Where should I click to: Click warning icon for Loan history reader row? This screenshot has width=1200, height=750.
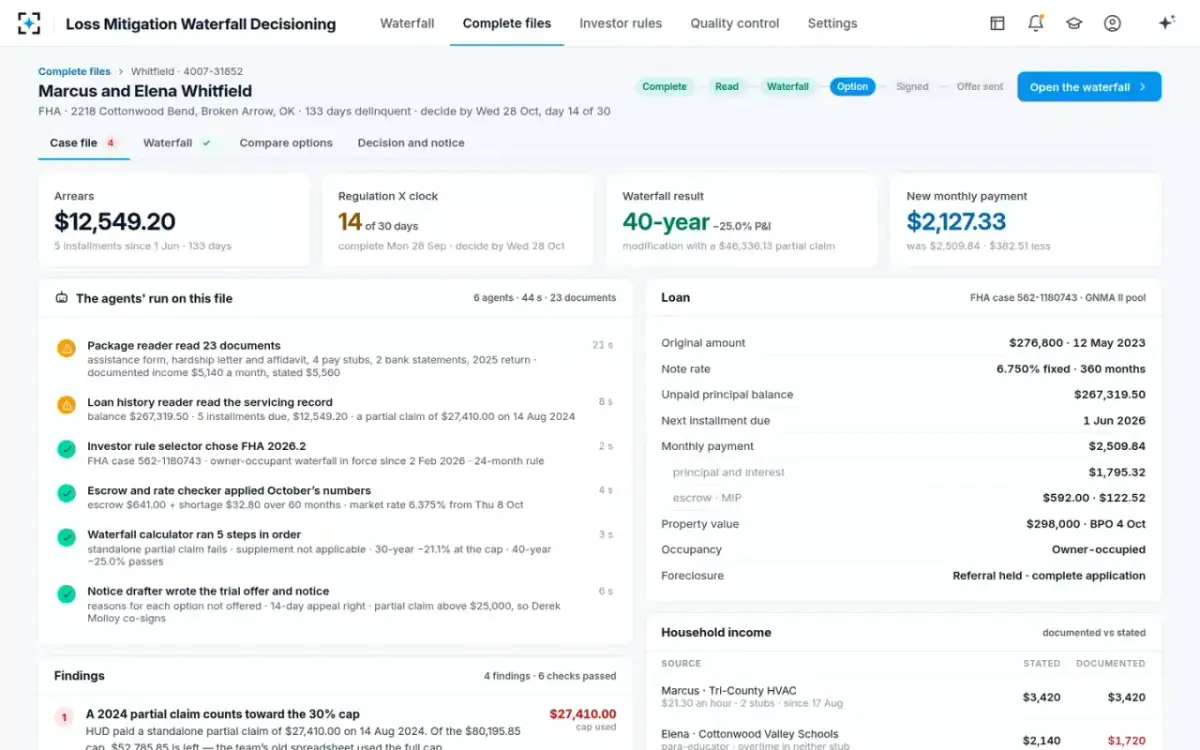[66, 405]
